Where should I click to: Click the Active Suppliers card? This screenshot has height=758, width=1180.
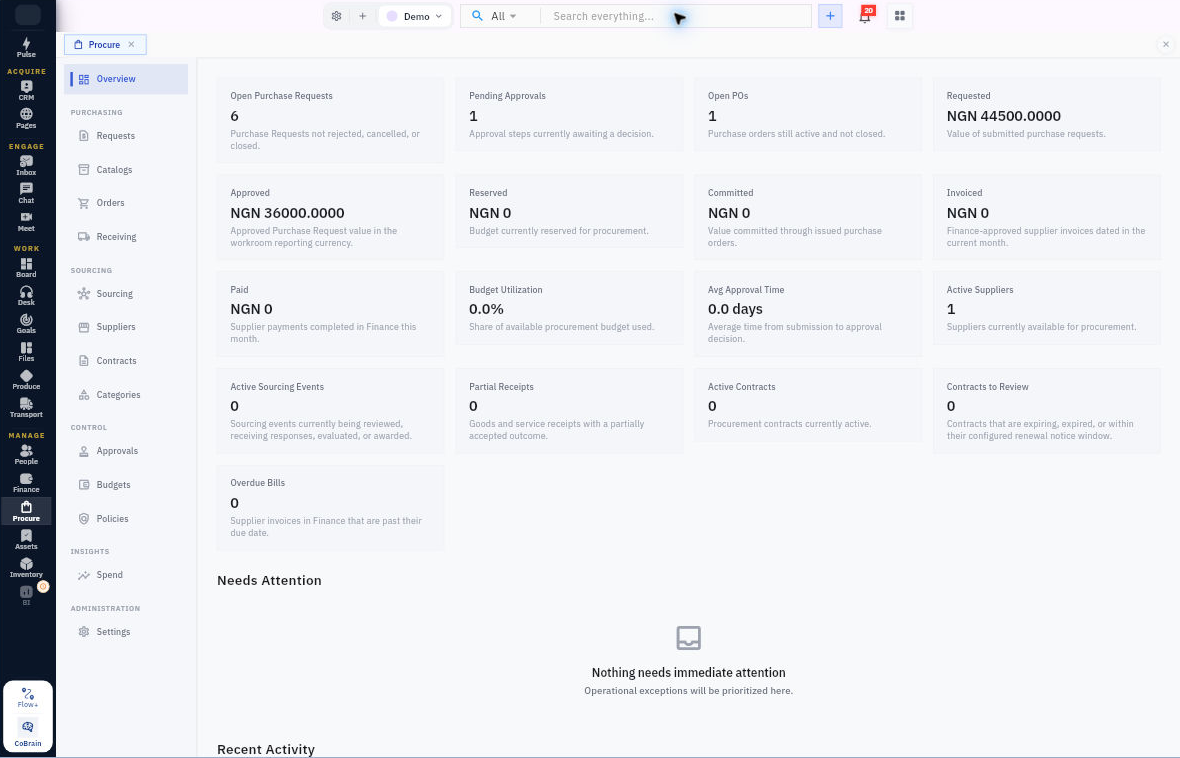(x=1047, y=308)
